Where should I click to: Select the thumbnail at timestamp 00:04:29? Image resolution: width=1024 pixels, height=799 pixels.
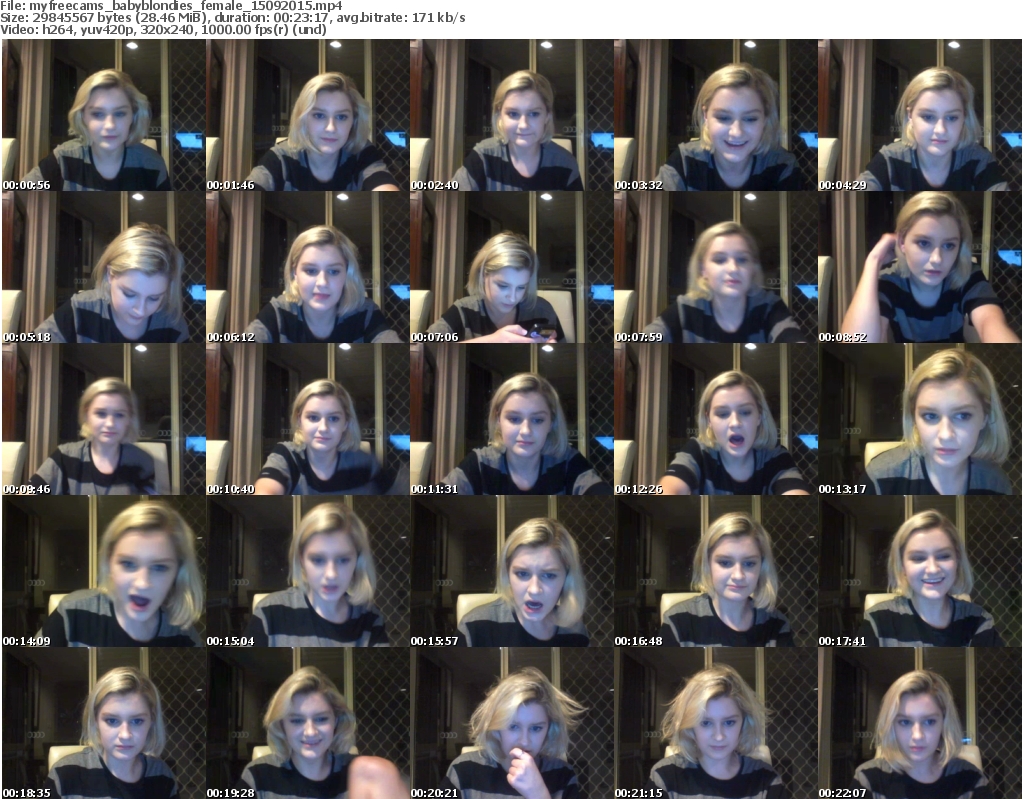[920, 115]
